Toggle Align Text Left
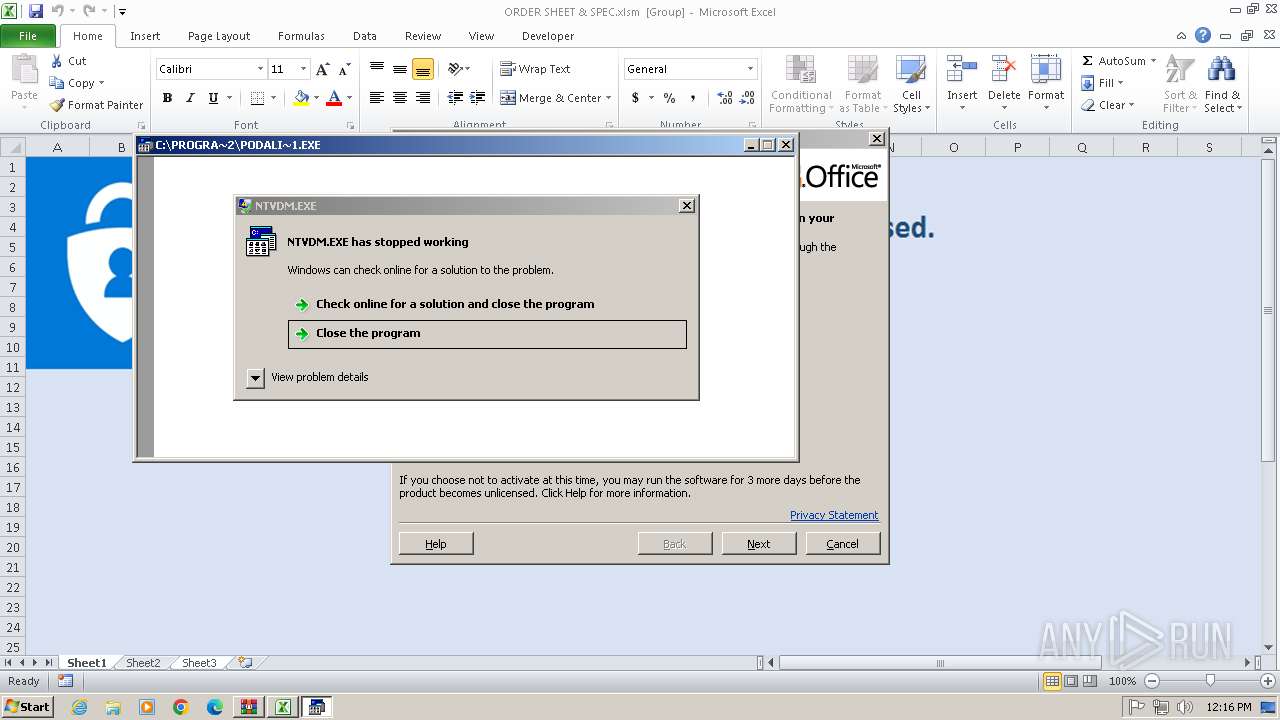The image size is (1280, 720). [377, 98]
